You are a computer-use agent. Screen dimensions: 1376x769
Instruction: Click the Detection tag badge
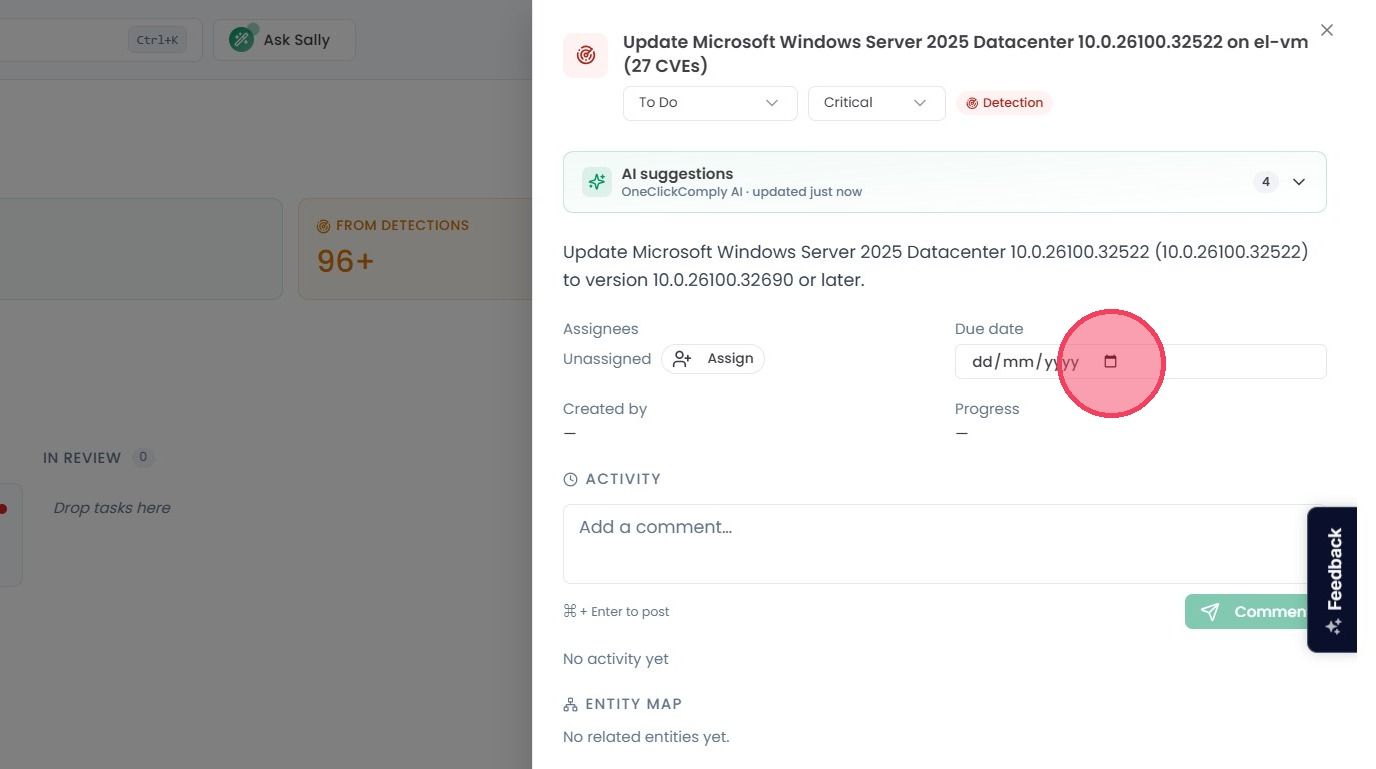1004,103
